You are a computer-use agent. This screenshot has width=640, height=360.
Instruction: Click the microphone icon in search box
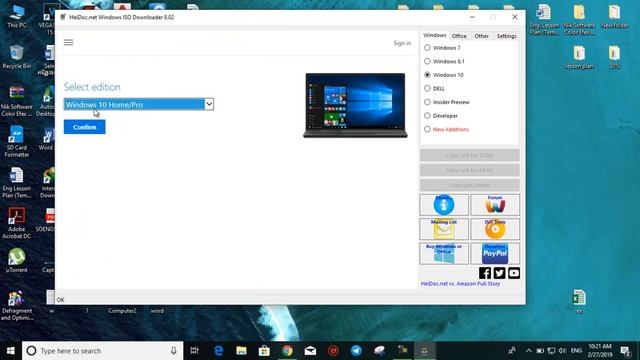pos(173,351)
